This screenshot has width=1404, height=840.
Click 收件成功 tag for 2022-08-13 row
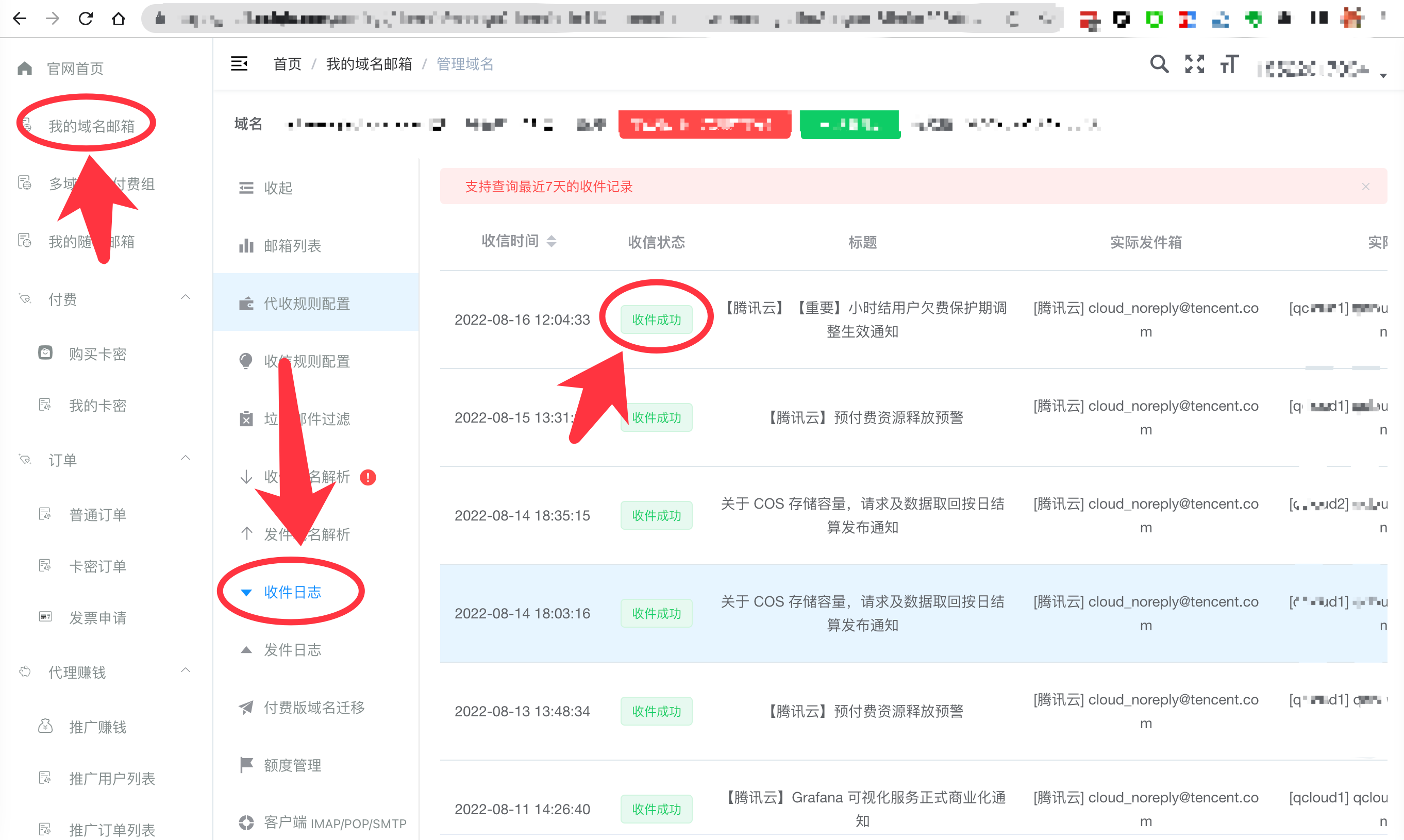coord(656,712)
